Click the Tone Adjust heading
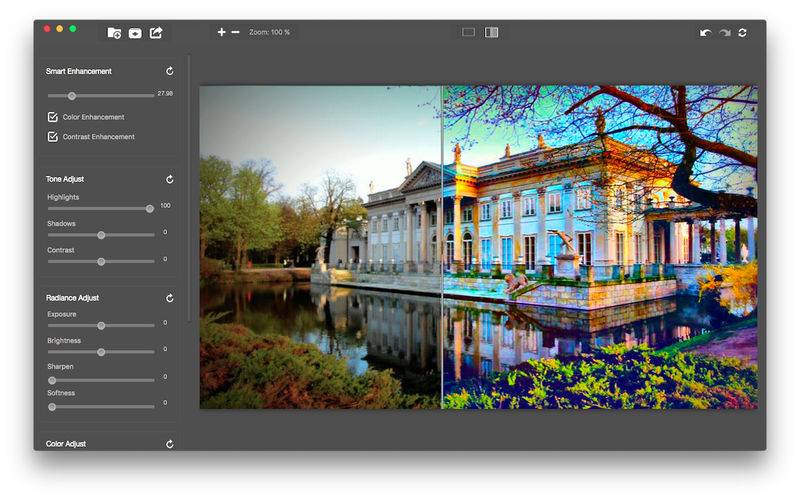The height and width of the screenshot is (500, 800). point(65,179)
